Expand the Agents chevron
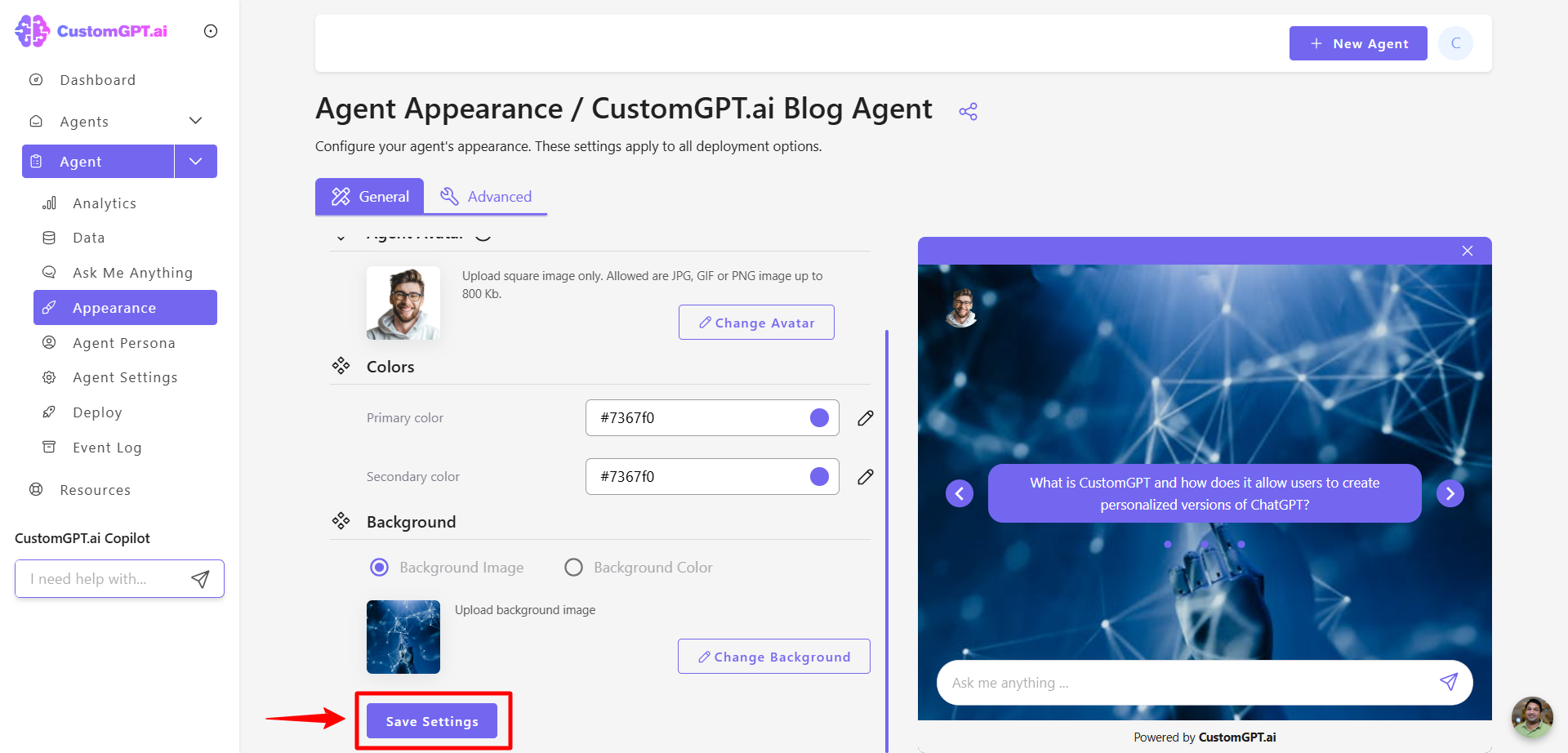This screenshot has height=753, width=1568. (196, 121)
